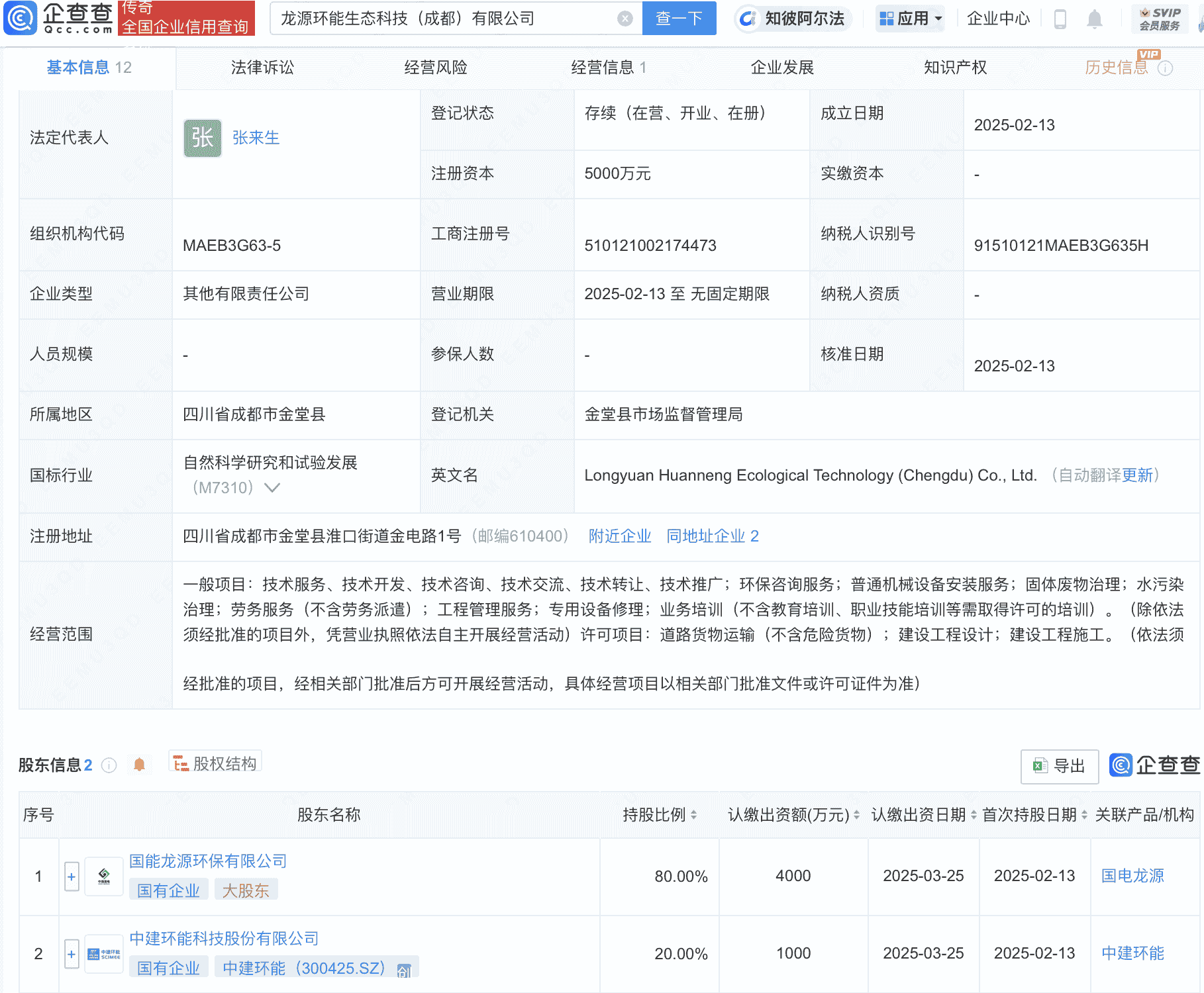The height and width of the screenshot is (993, 1204).
Task: Click the mobile phone icon
Action: click(1060, 19)
